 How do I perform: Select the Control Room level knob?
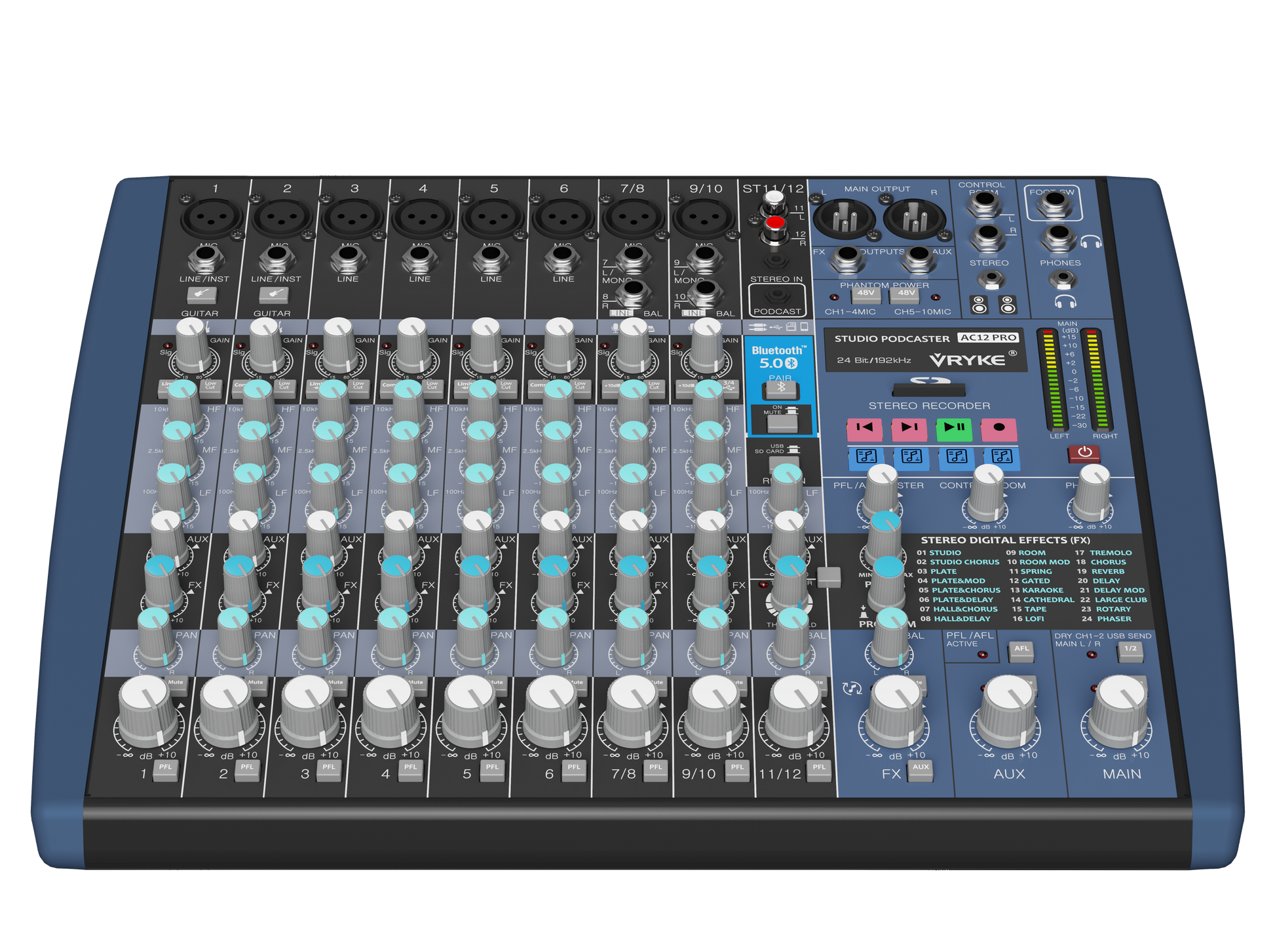click(987, 493)
